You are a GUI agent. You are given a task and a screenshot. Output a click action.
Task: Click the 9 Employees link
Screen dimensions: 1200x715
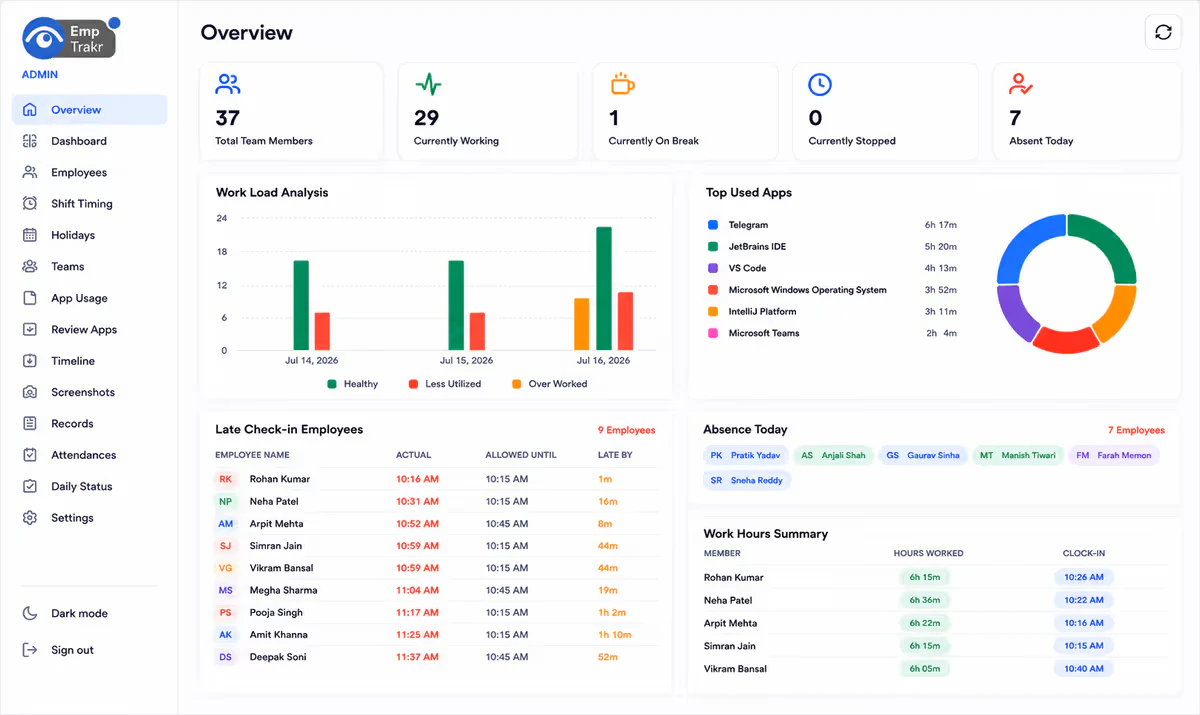[x=626, y=430]
